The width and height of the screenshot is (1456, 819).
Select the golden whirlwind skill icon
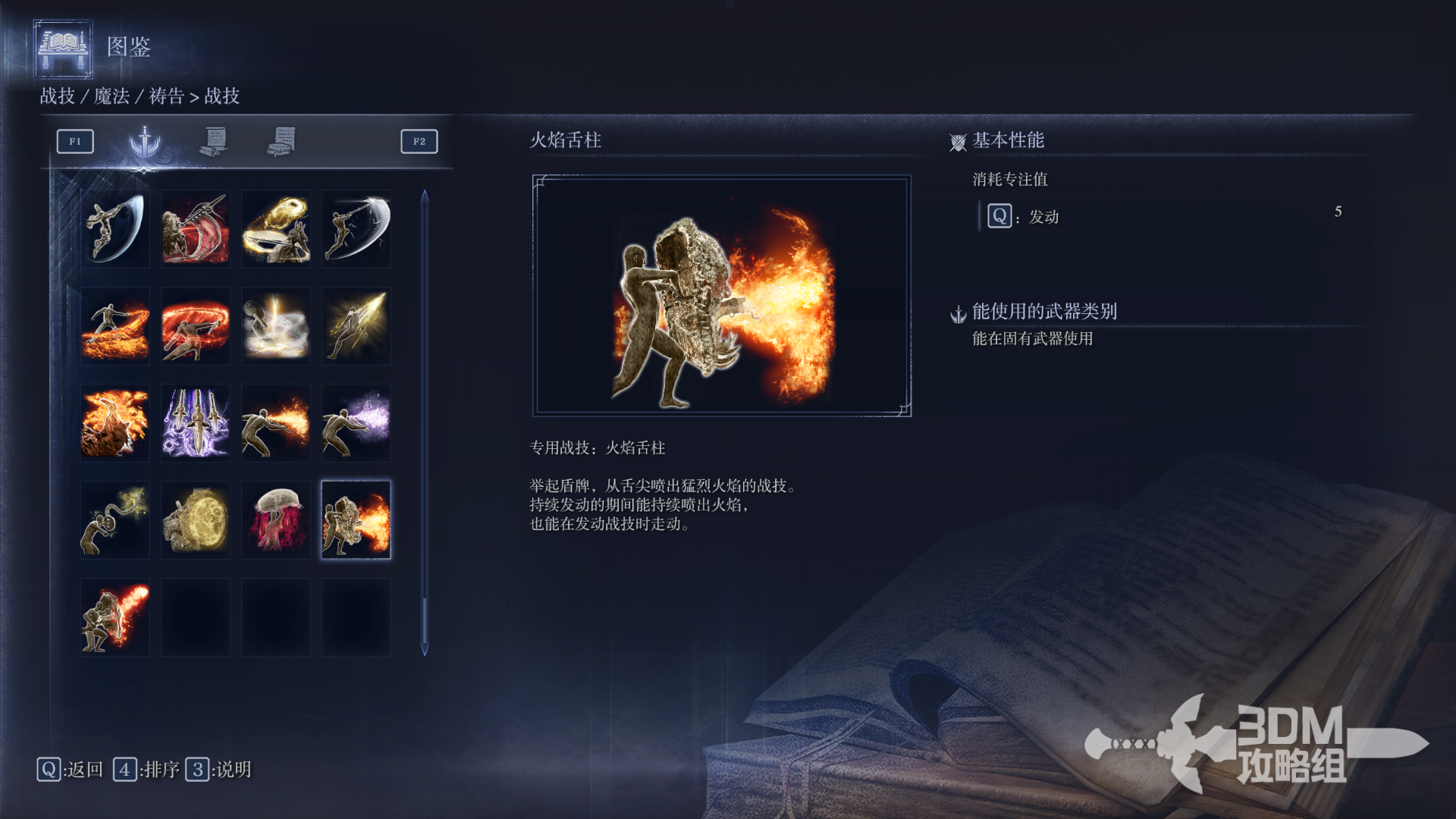pos(276,228)
